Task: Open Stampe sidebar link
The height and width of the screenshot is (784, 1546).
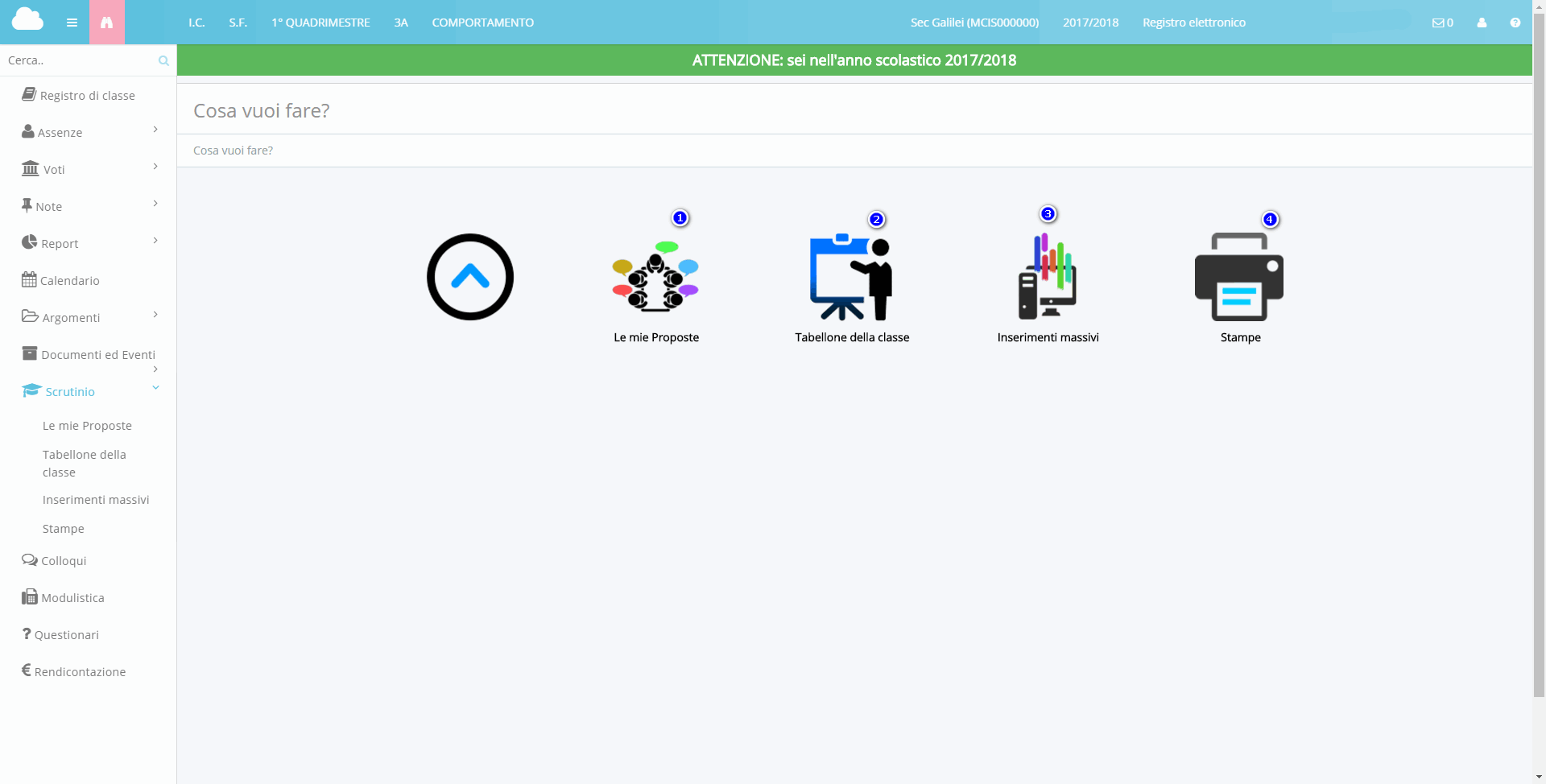Action: 63,529
